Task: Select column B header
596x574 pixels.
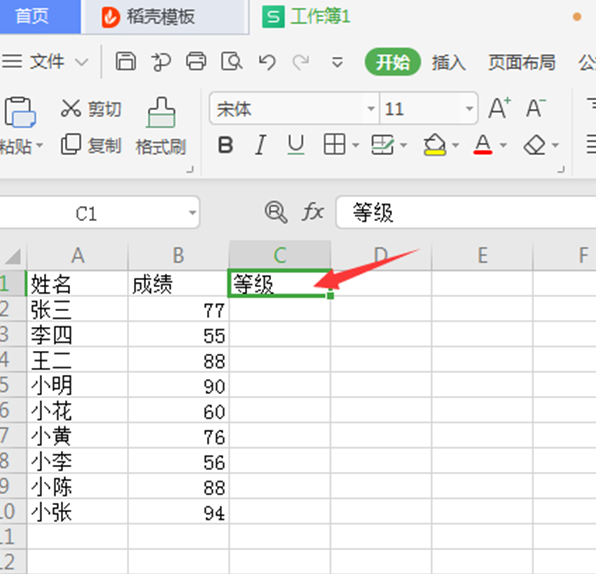Action: pyautogui.click(x=179, y=255)
